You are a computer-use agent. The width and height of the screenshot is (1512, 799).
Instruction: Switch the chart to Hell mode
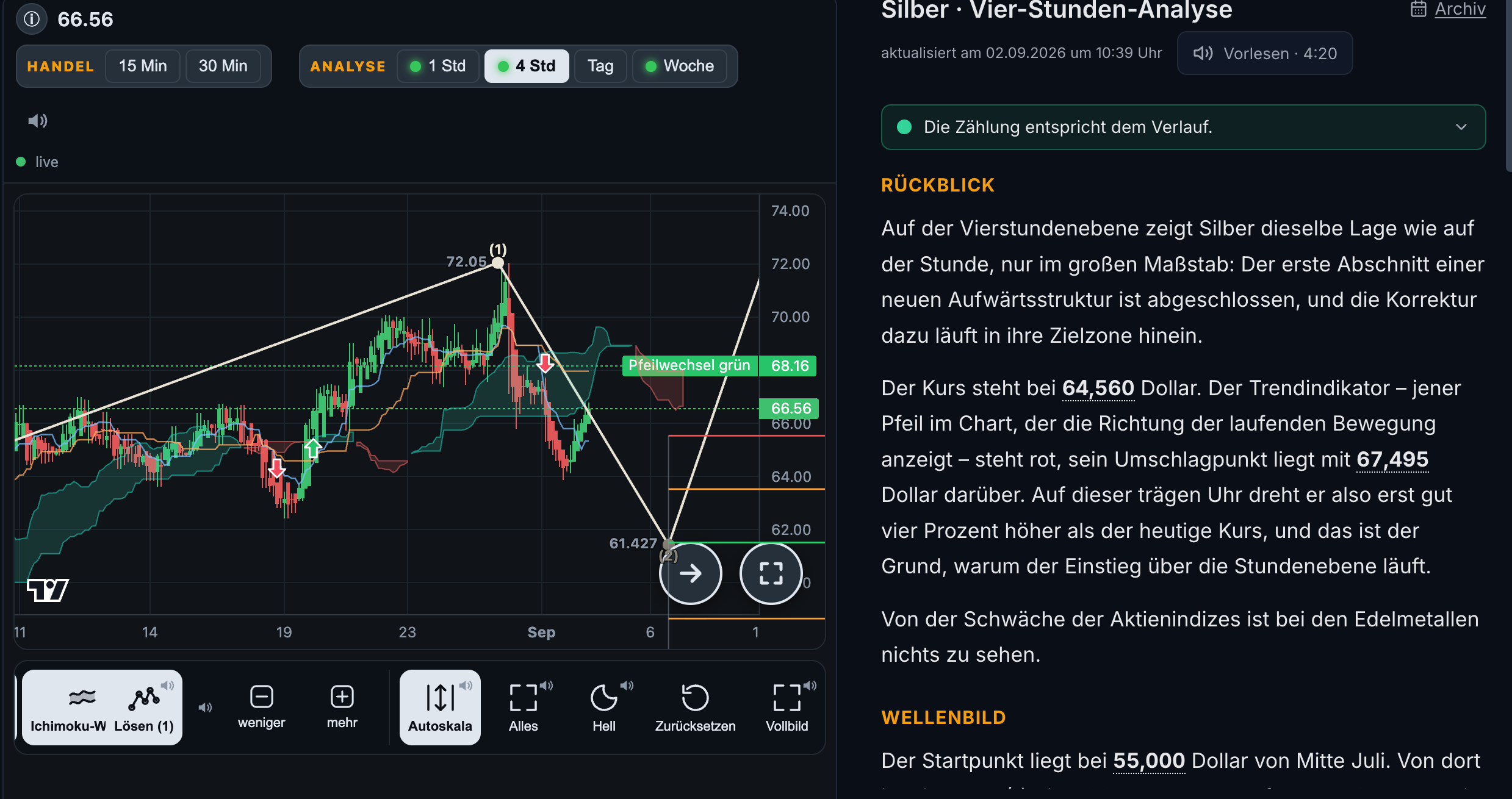pyautogui.click(x=604, y=708)
